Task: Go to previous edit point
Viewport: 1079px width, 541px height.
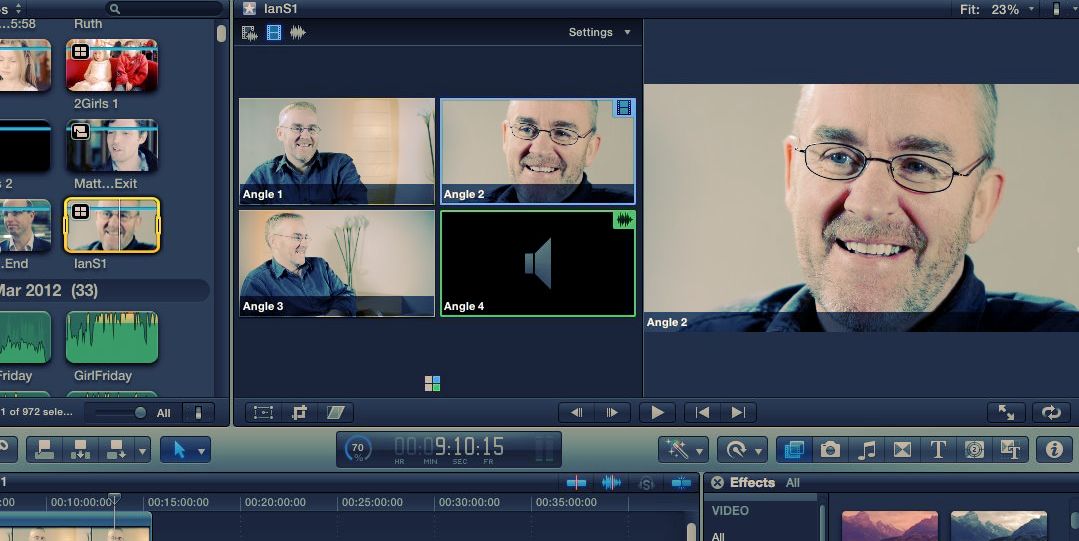Action: [x=702, y=412]
